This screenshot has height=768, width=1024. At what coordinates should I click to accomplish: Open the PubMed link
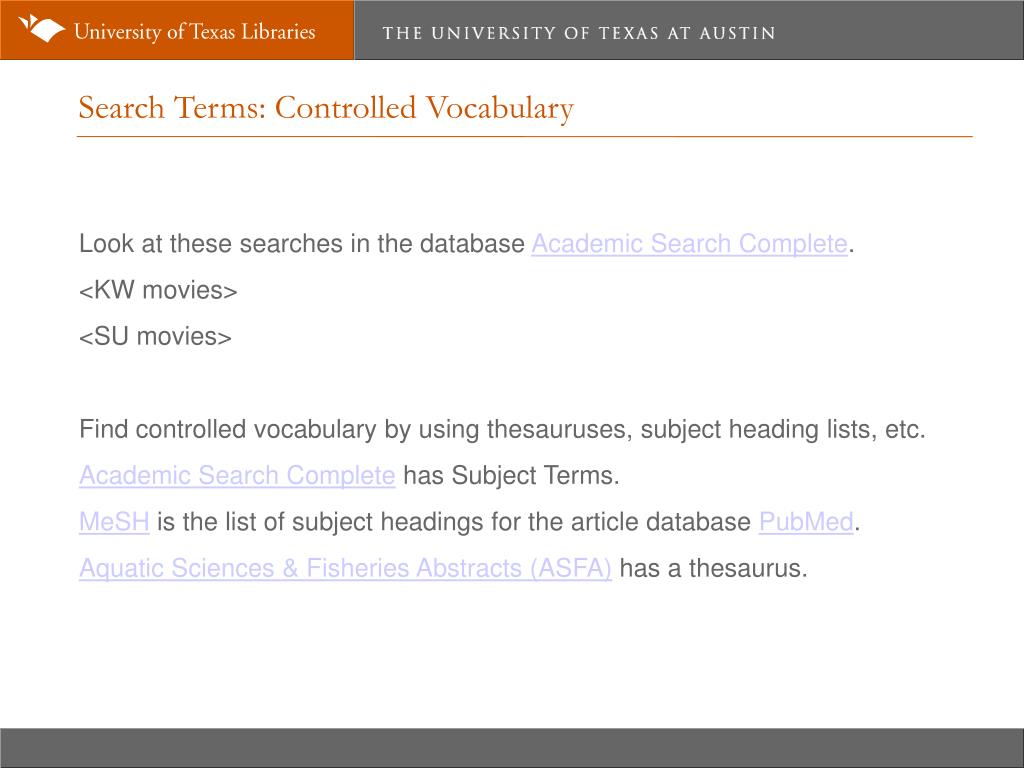click(x=806, y=522)
